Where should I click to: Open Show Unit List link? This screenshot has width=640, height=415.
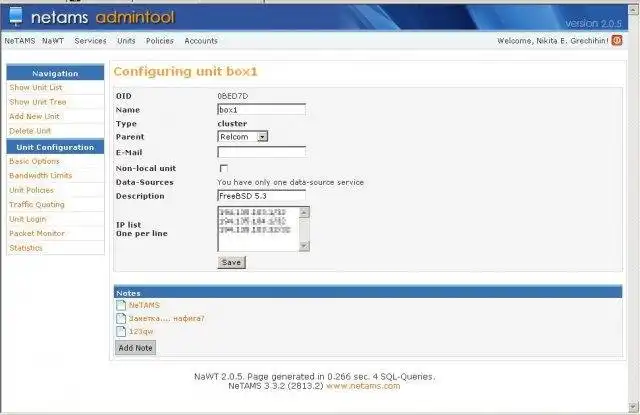(x=36, y=87)
